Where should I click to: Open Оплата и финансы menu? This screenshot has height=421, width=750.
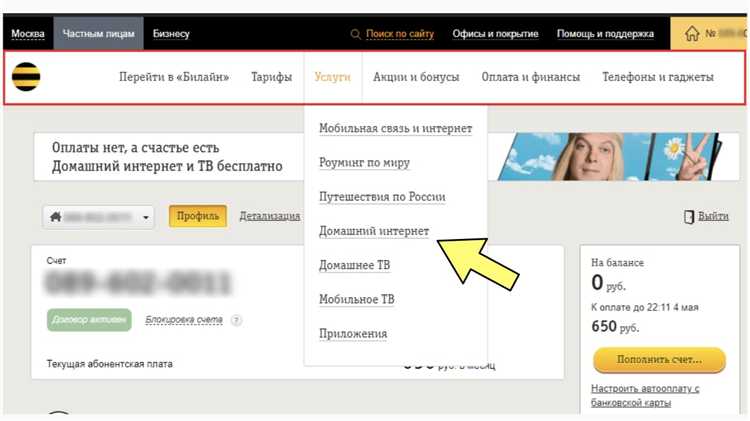(x=530, y=77)
